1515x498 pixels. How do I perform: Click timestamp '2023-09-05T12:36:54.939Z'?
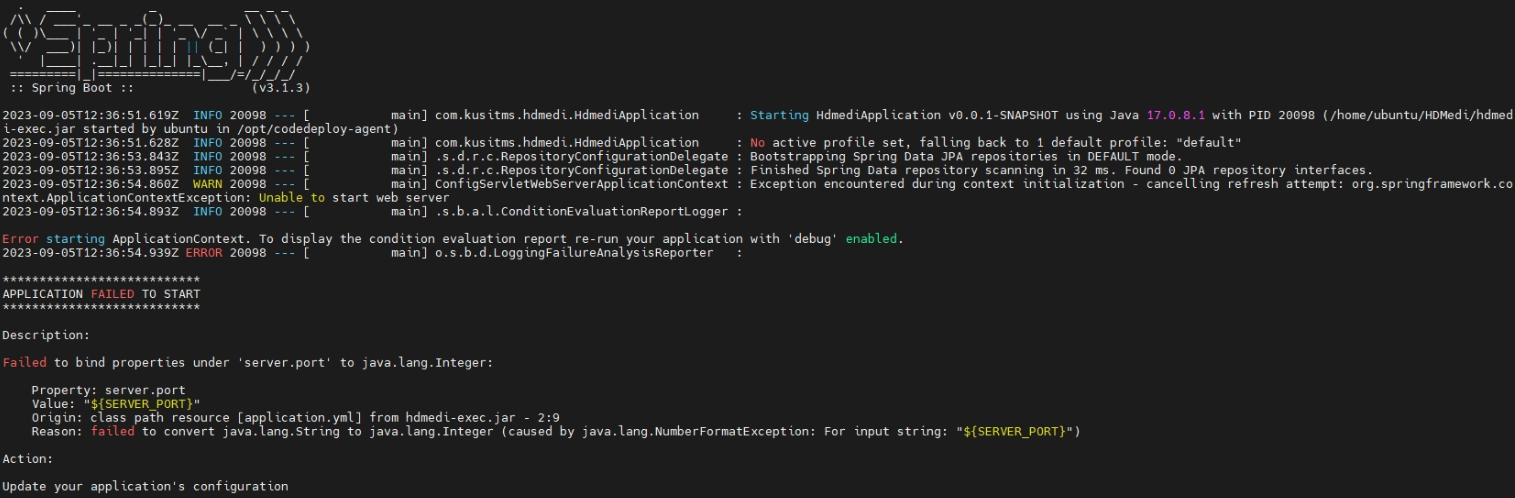pyautogui.click(x=91, y=253)
